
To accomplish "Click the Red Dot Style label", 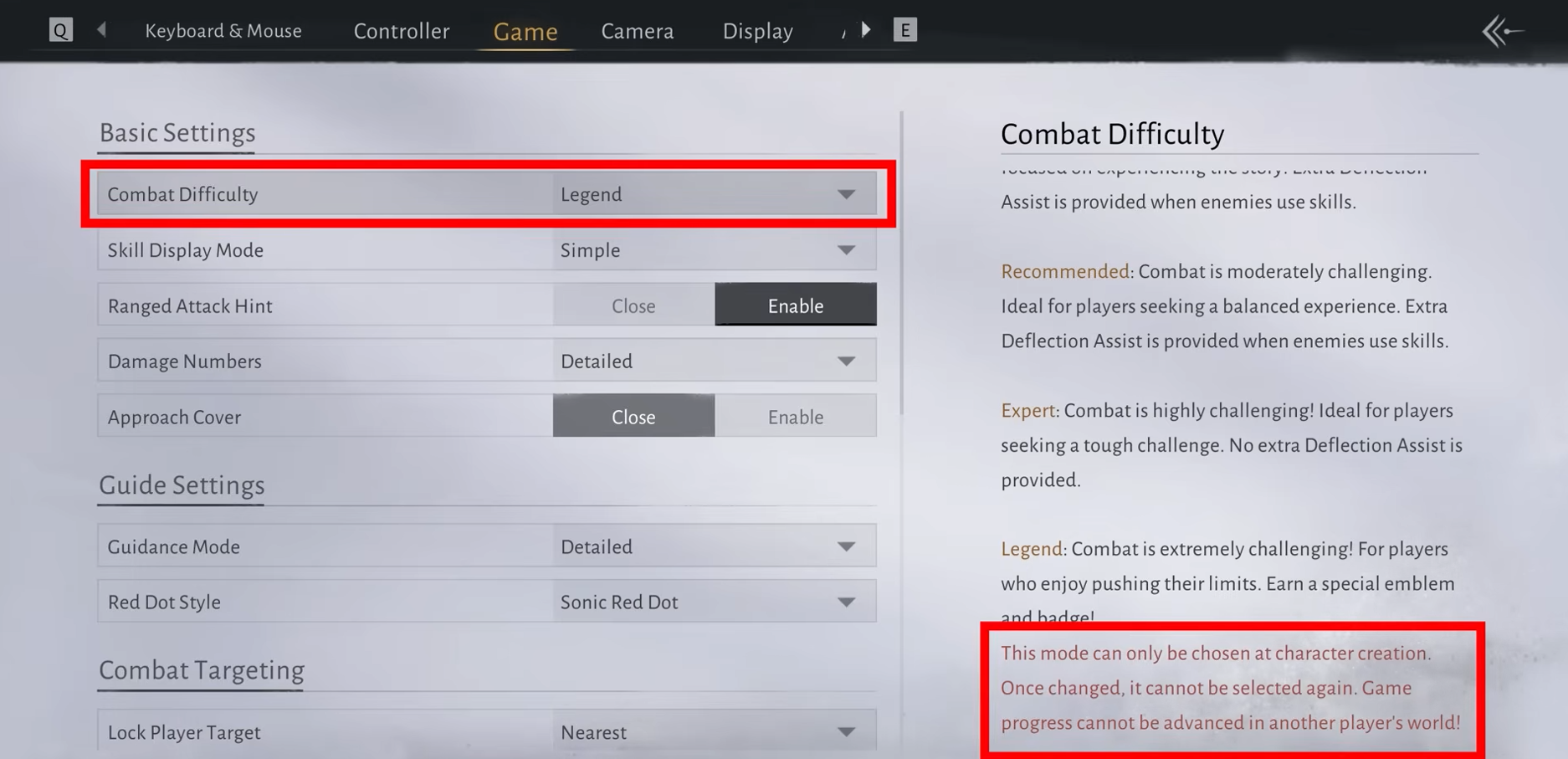I will [164, 602].
